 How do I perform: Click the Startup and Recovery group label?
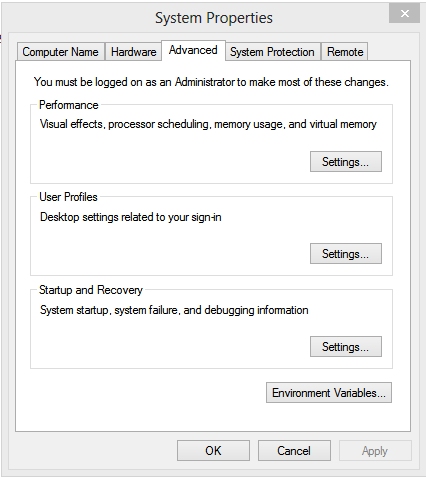91,290
